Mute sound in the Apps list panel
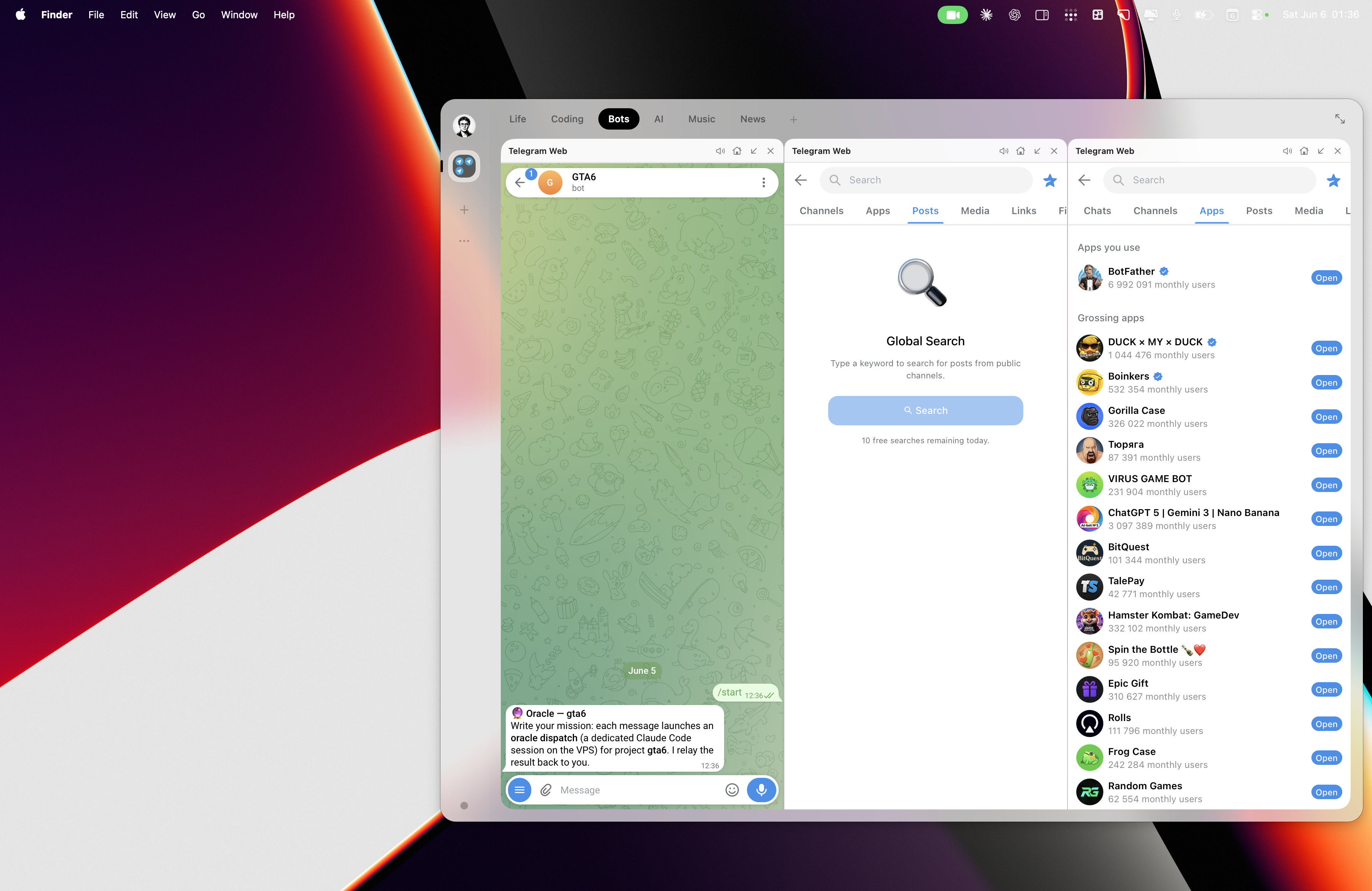The height and width of the screenshot is (891, 1372). tap(1287, 151)
